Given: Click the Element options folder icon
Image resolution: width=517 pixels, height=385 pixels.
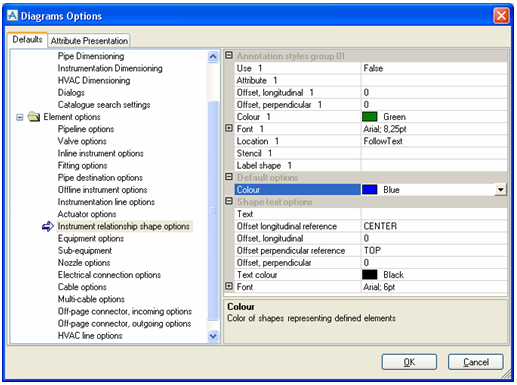Looking at the screenshot, I should click(34, 117).
